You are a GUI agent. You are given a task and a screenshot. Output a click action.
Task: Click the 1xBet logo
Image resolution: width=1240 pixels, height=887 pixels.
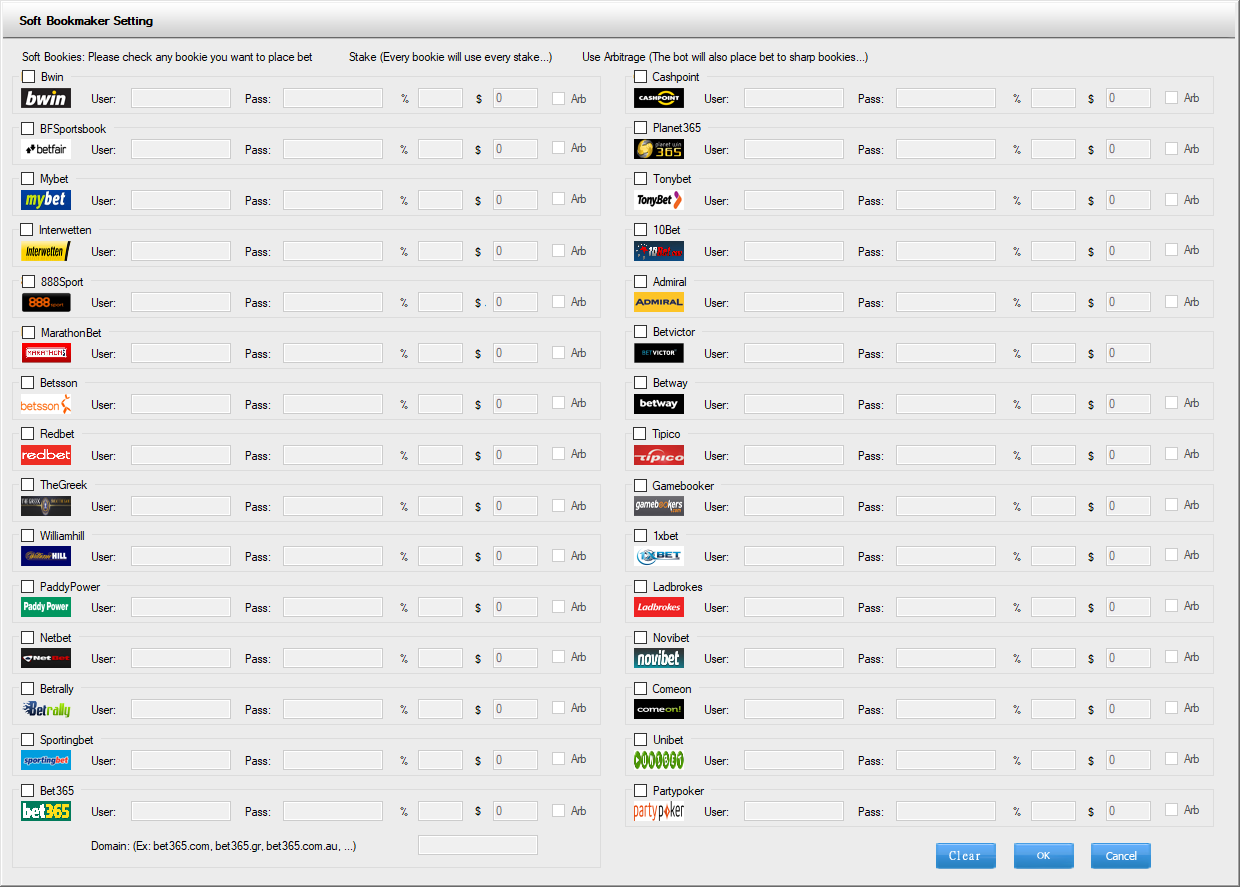coord(659,556)
